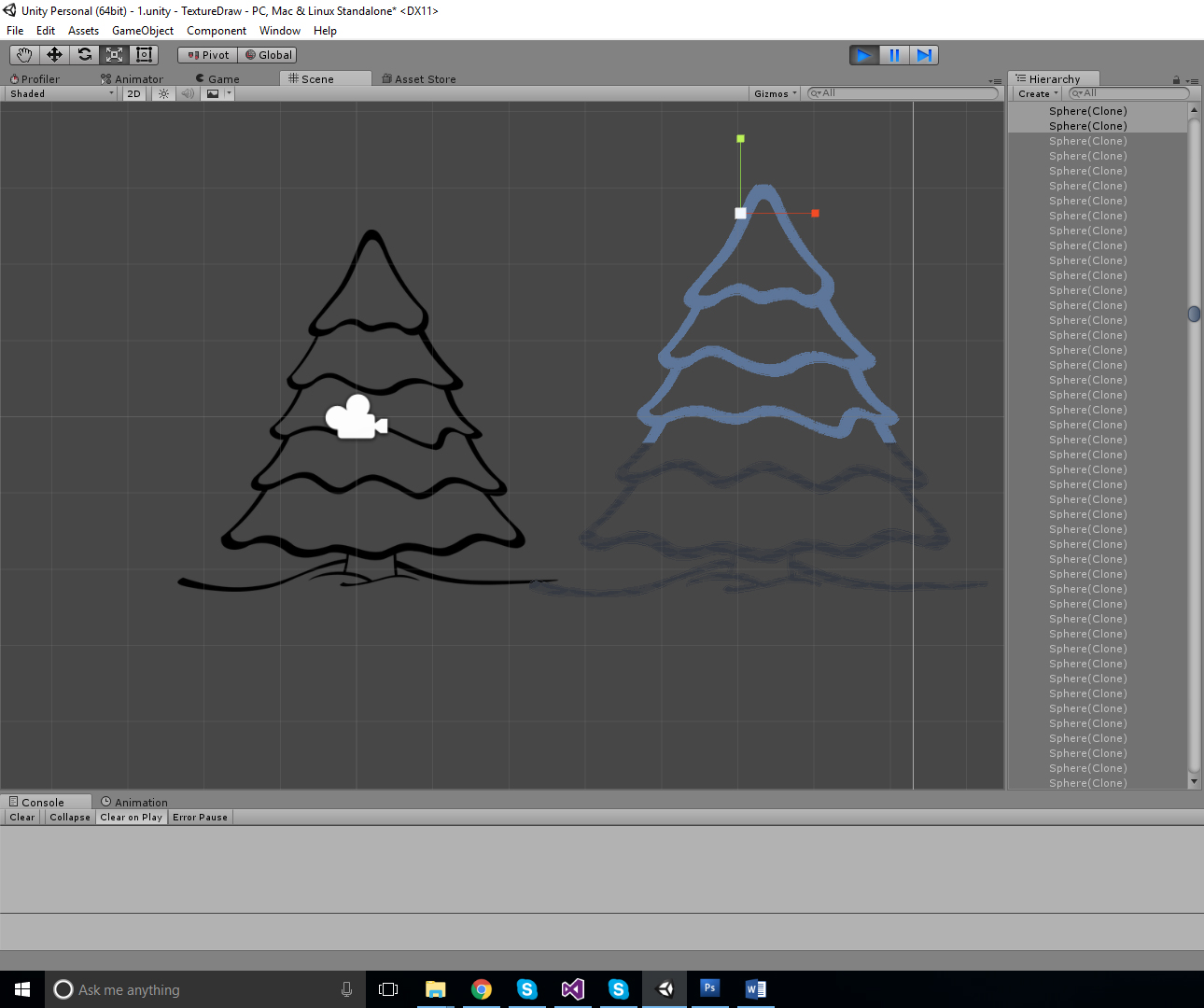Open the Hierarchy Create dropdown
Screen dimensions: 1204x1008
[1038, 93]
